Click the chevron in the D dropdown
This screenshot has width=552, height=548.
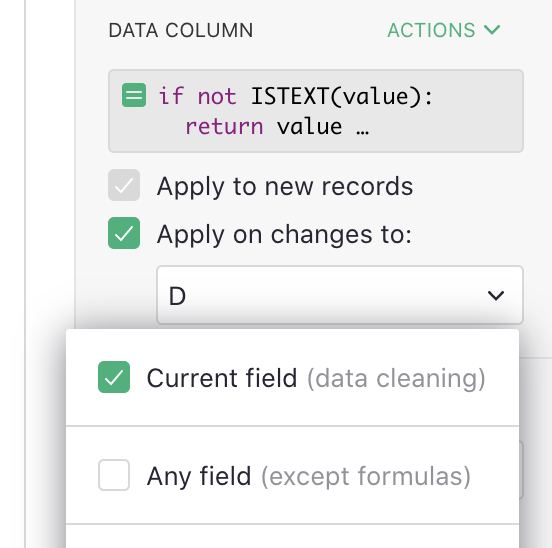(x=496, y=295)
